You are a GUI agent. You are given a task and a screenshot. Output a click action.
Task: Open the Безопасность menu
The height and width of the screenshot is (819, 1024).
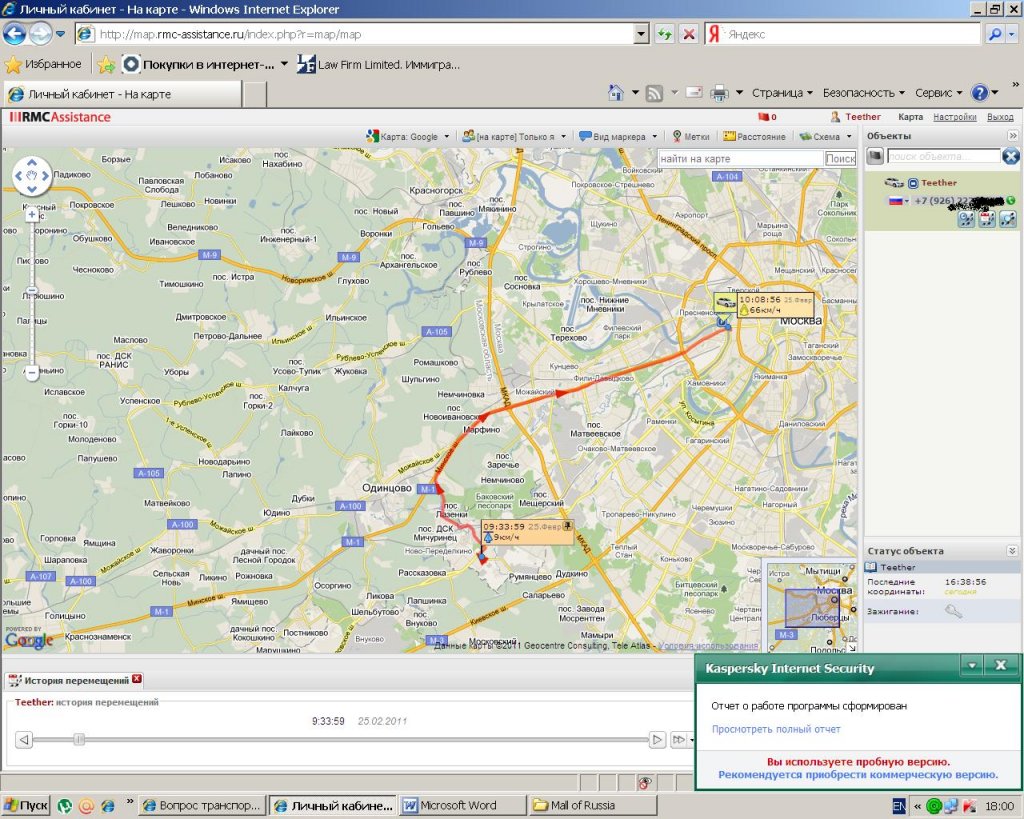[x=863, y=93]
